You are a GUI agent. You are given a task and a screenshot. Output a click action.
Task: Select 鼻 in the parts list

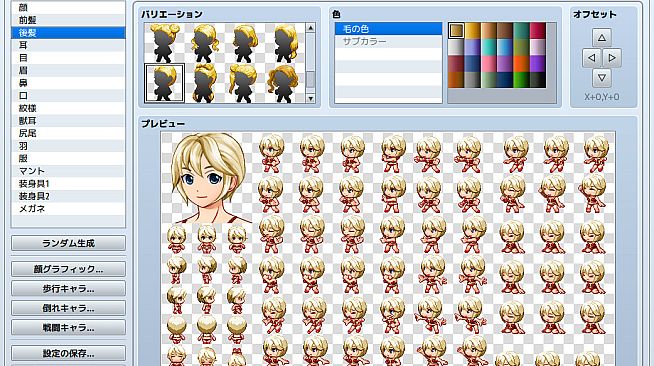[x=68, y=83]
